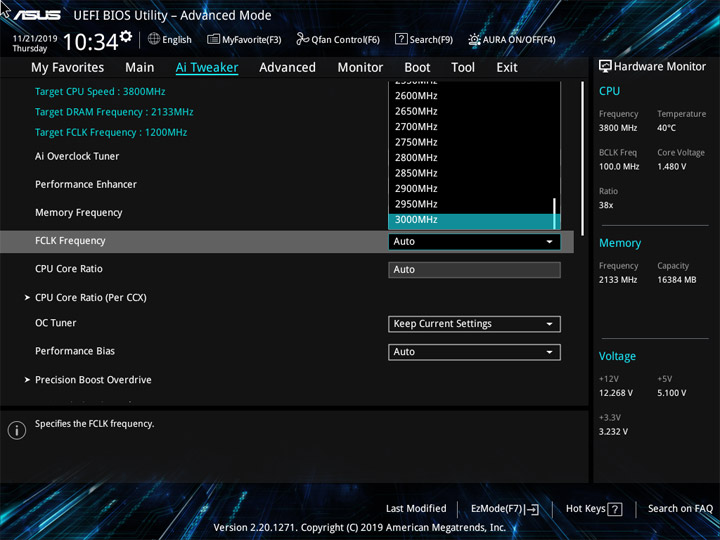
Task: Click Search on FAQ link
Action: click(x=680, y=509)
